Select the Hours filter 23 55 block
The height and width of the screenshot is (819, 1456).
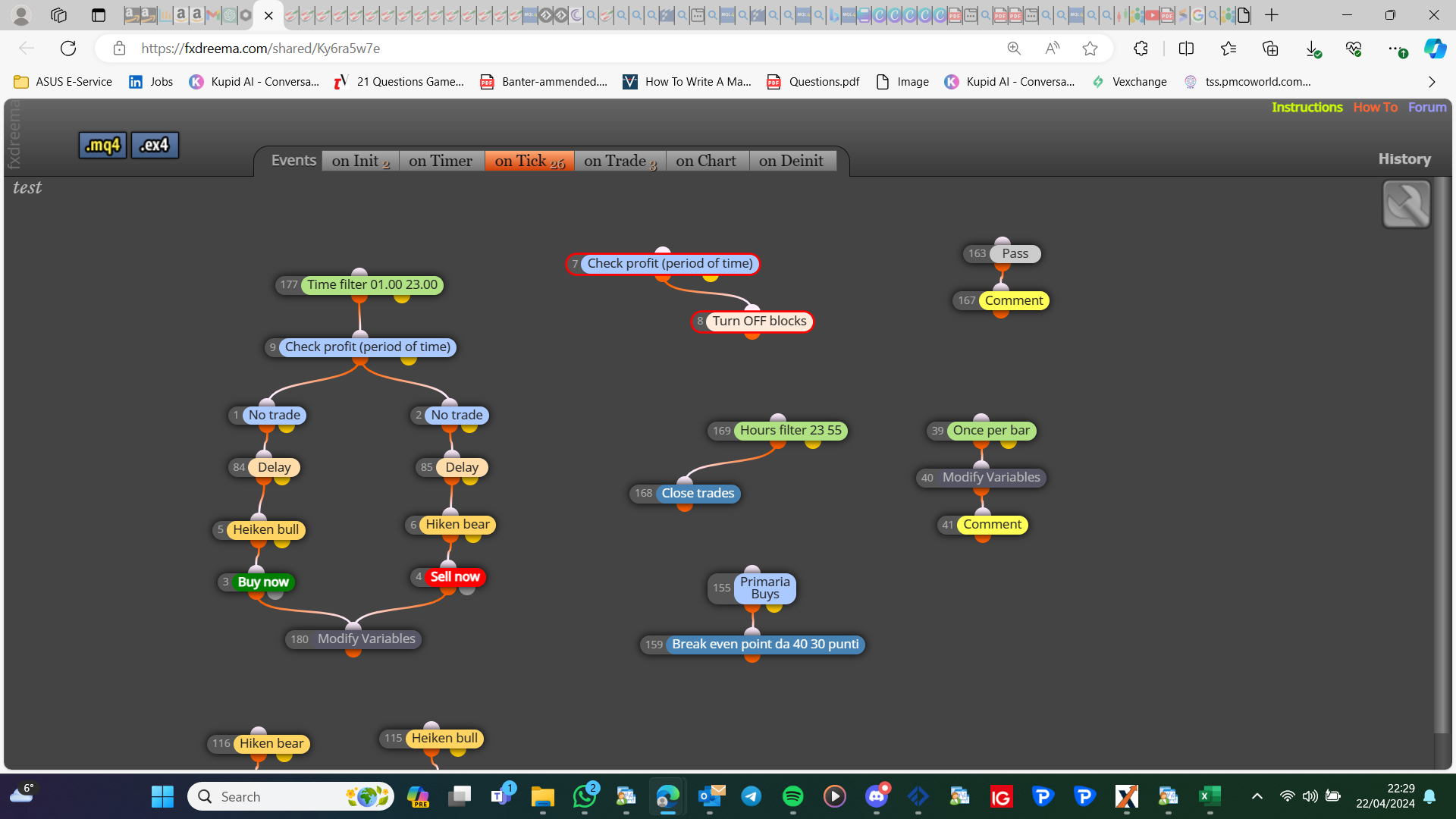777,431
